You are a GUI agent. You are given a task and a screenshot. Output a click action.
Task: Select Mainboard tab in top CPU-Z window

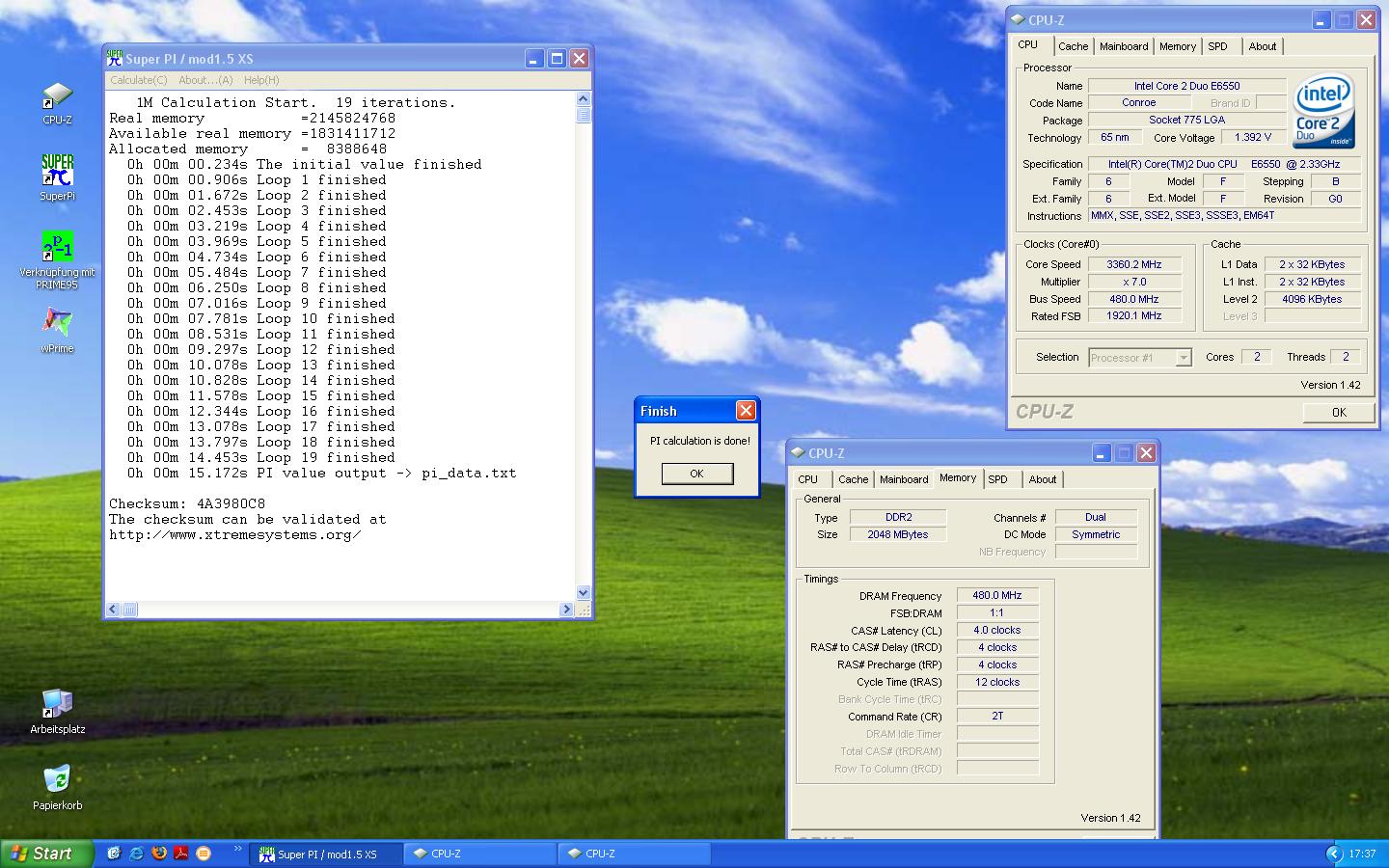[x=1124, y=46]
